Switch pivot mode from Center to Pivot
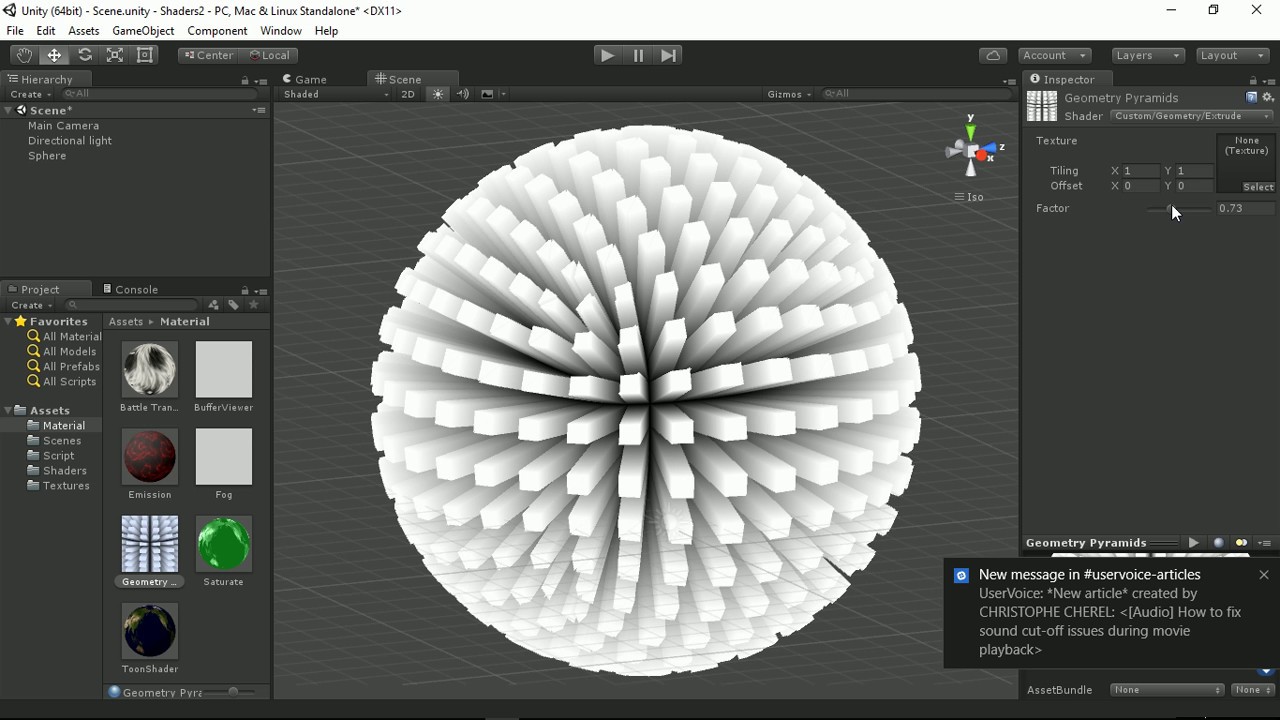1280x720 pixels. coord(208,55)
